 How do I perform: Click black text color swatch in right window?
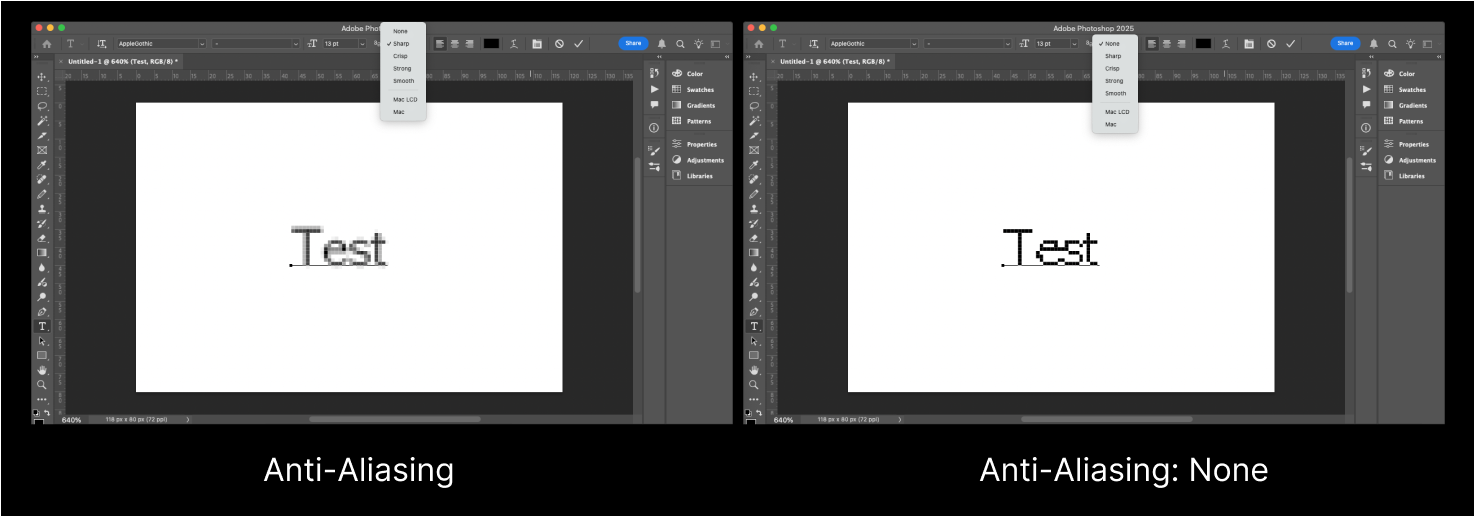point(1203,44)
